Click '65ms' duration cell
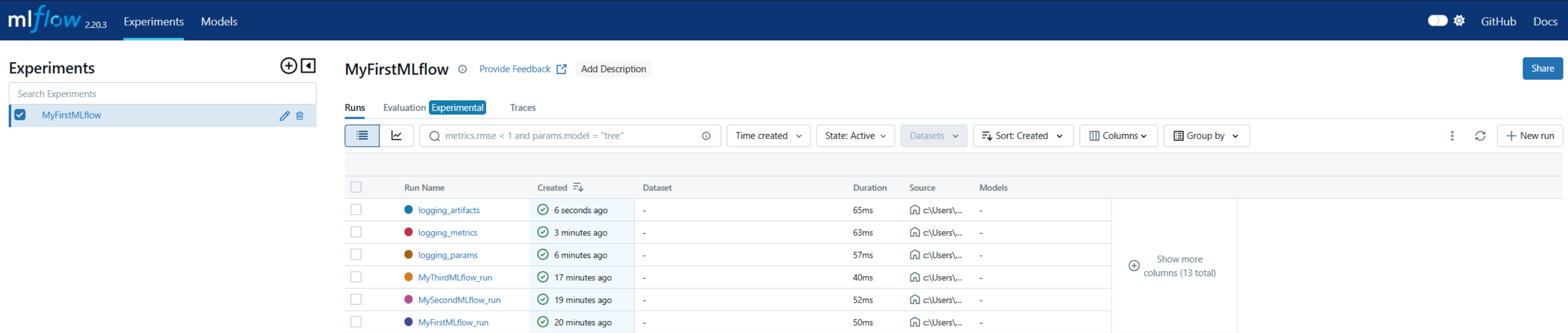1568x333 pixels. coord(863,210)
